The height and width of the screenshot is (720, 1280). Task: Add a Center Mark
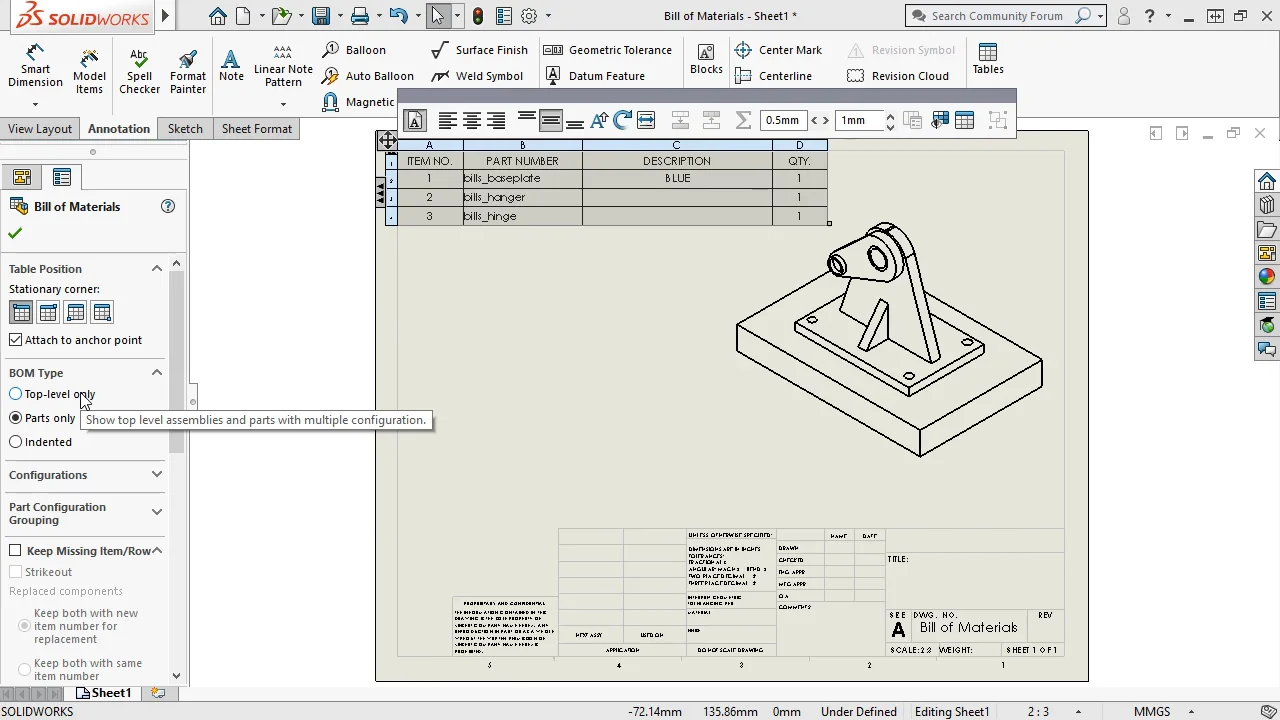pyautogui.click(x=778, y=50)
